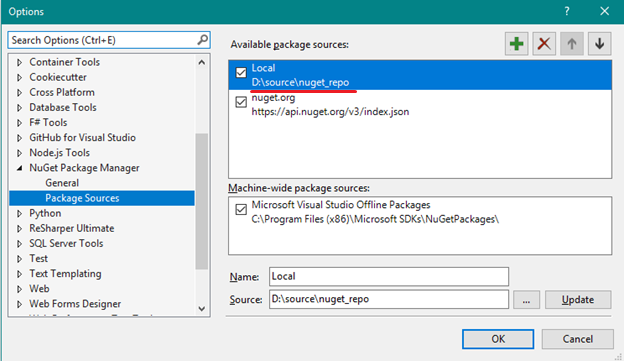Select SQL Server Tools label

pos(66,244)
